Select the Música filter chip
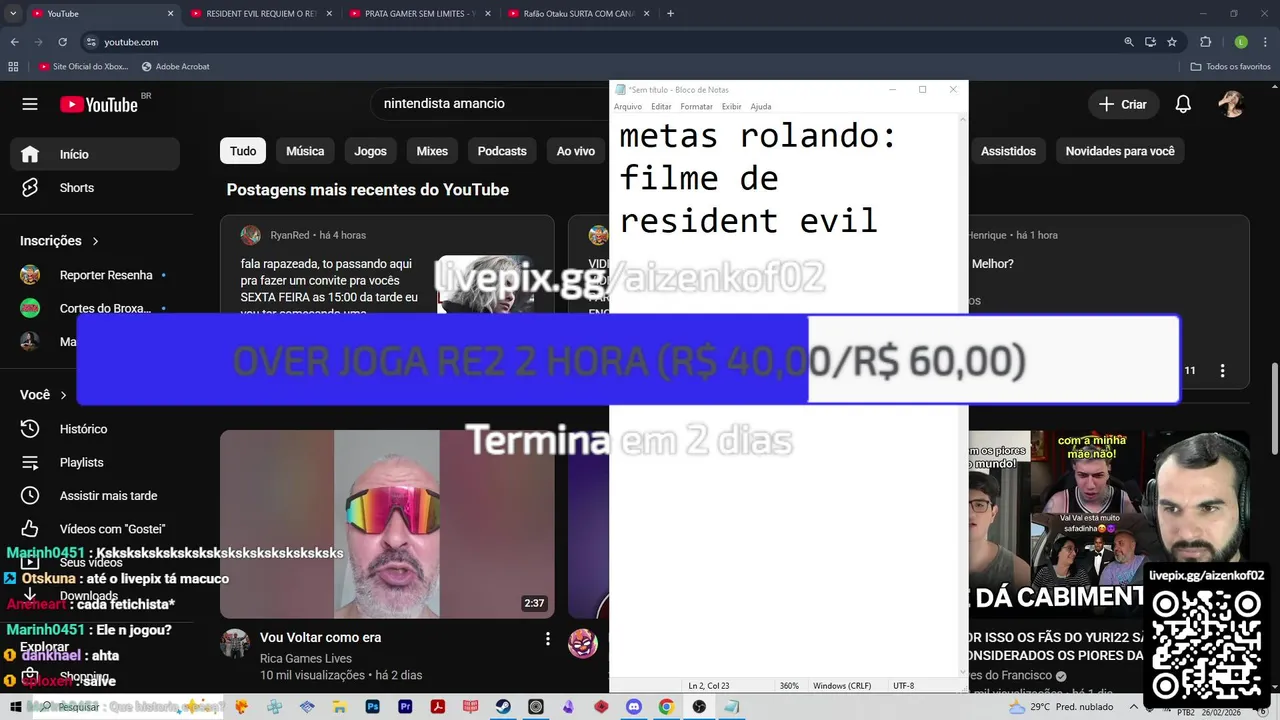The image size is (1280, 720). tap(305, 151)
